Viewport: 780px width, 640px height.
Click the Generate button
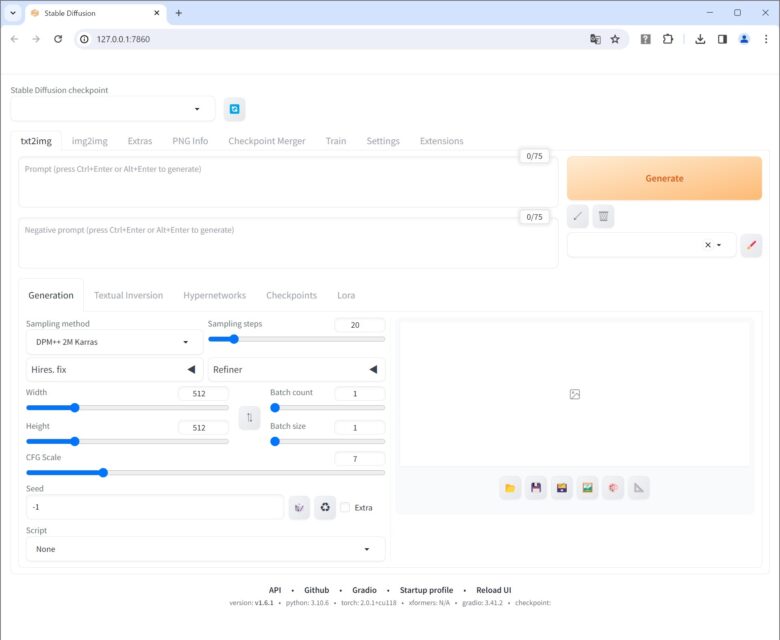(664, 178)
